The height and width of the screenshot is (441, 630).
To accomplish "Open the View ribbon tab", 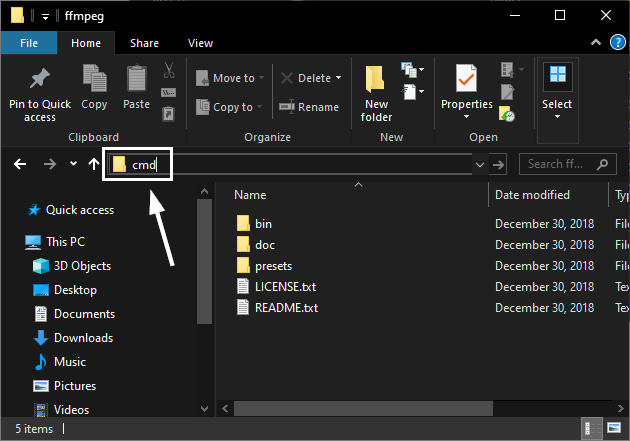I will (200, 43).
